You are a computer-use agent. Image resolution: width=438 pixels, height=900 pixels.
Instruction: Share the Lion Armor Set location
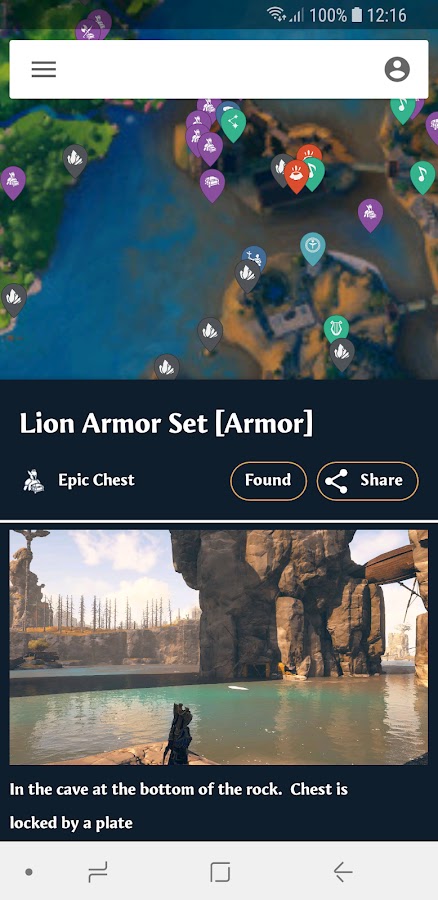tap(367, 480)
